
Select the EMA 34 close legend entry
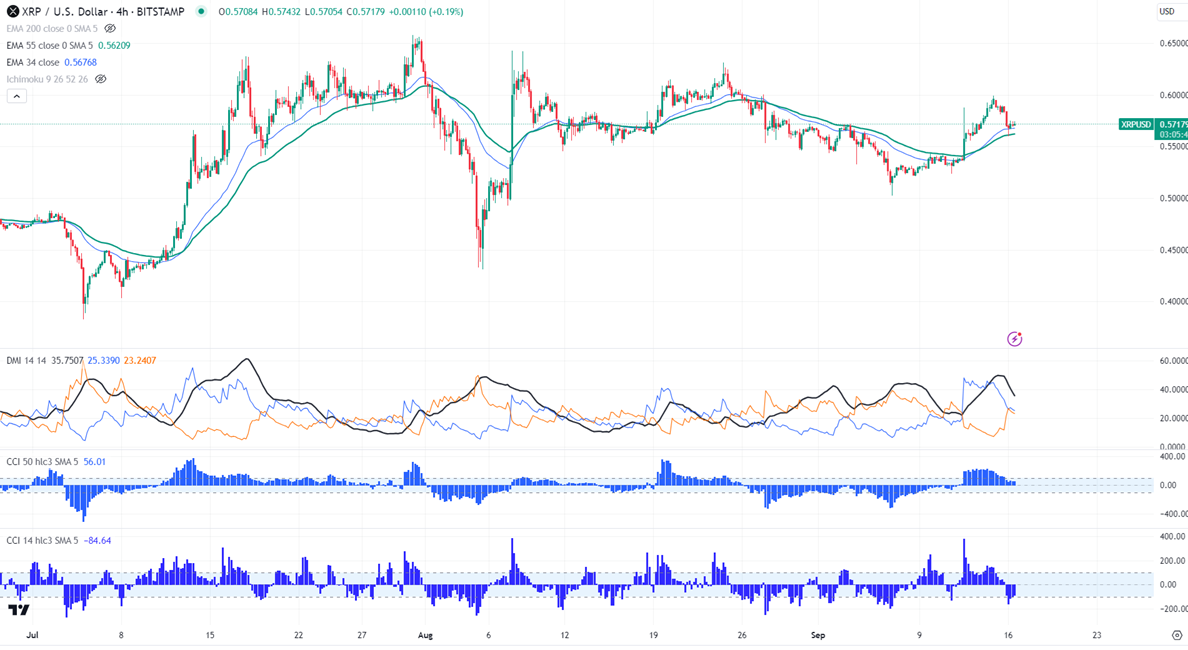coord(33,62)
